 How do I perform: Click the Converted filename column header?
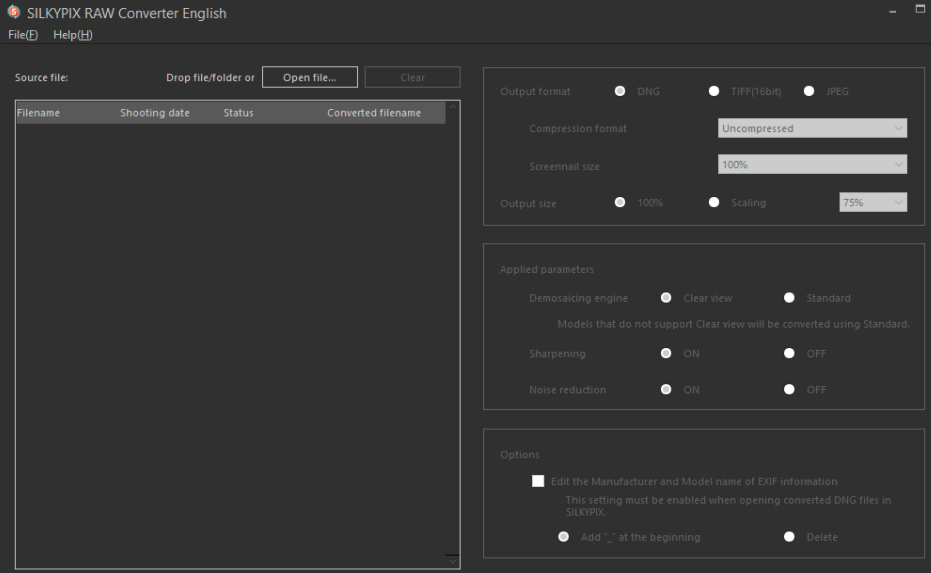coord(374,113)
